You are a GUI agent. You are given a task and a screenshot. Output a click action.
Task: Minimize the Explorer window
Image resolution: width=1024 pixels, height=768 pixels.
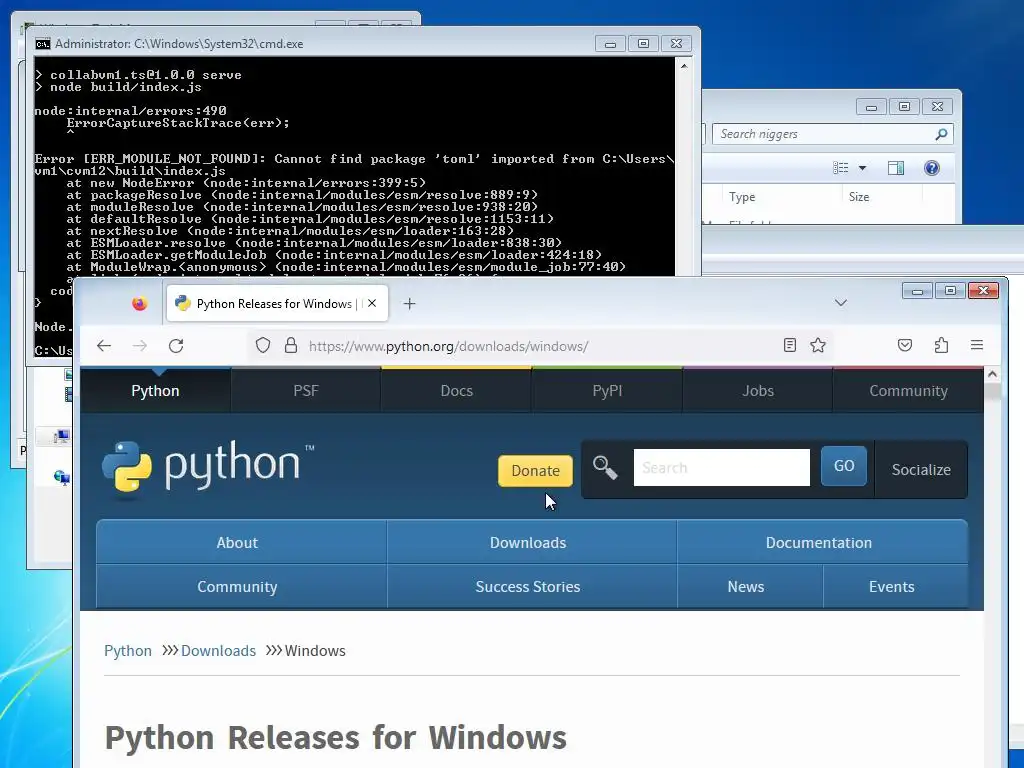[871, 106]
